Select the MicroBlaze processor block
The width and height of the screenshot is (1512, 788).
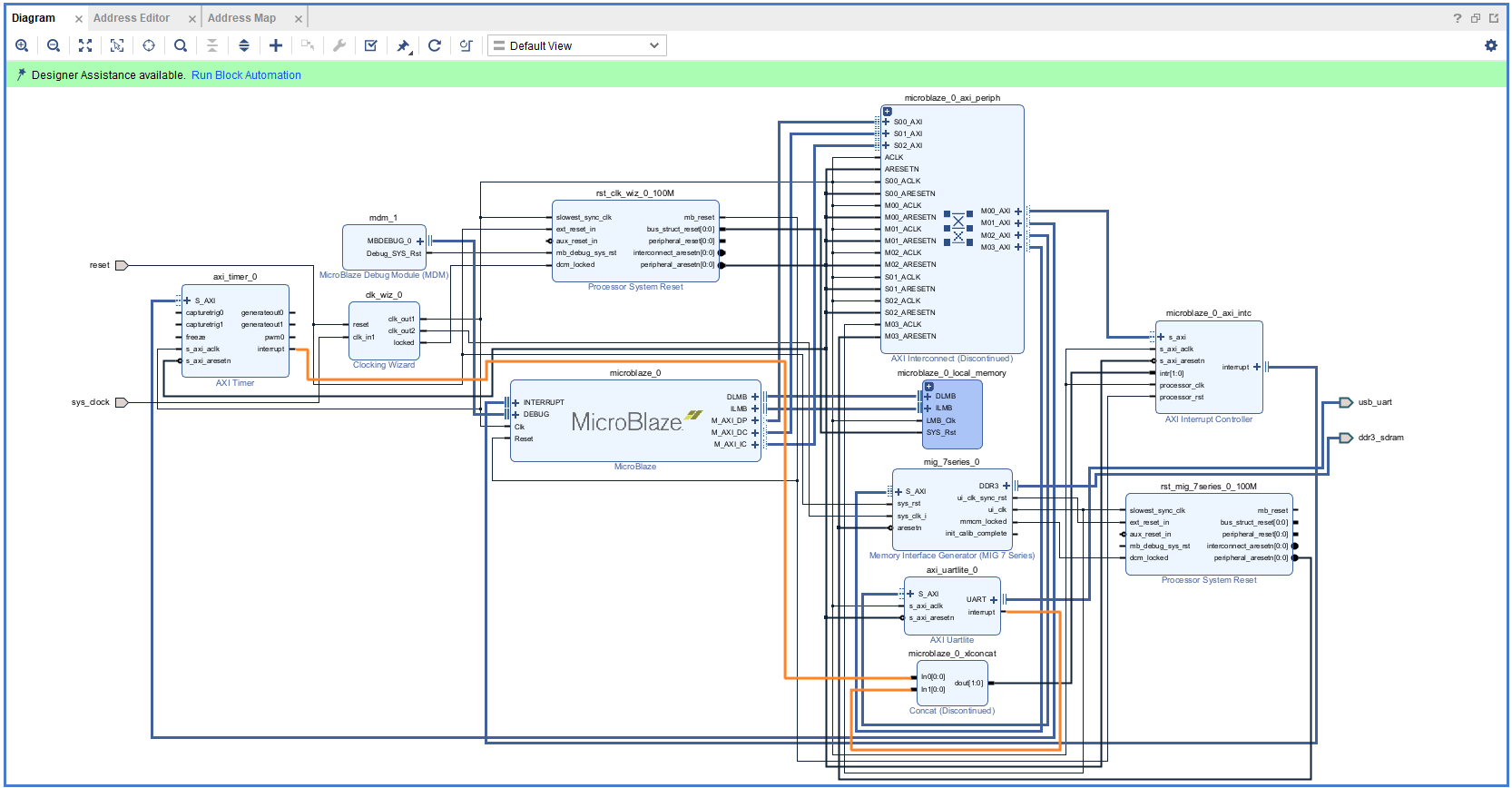click(634, 438)
